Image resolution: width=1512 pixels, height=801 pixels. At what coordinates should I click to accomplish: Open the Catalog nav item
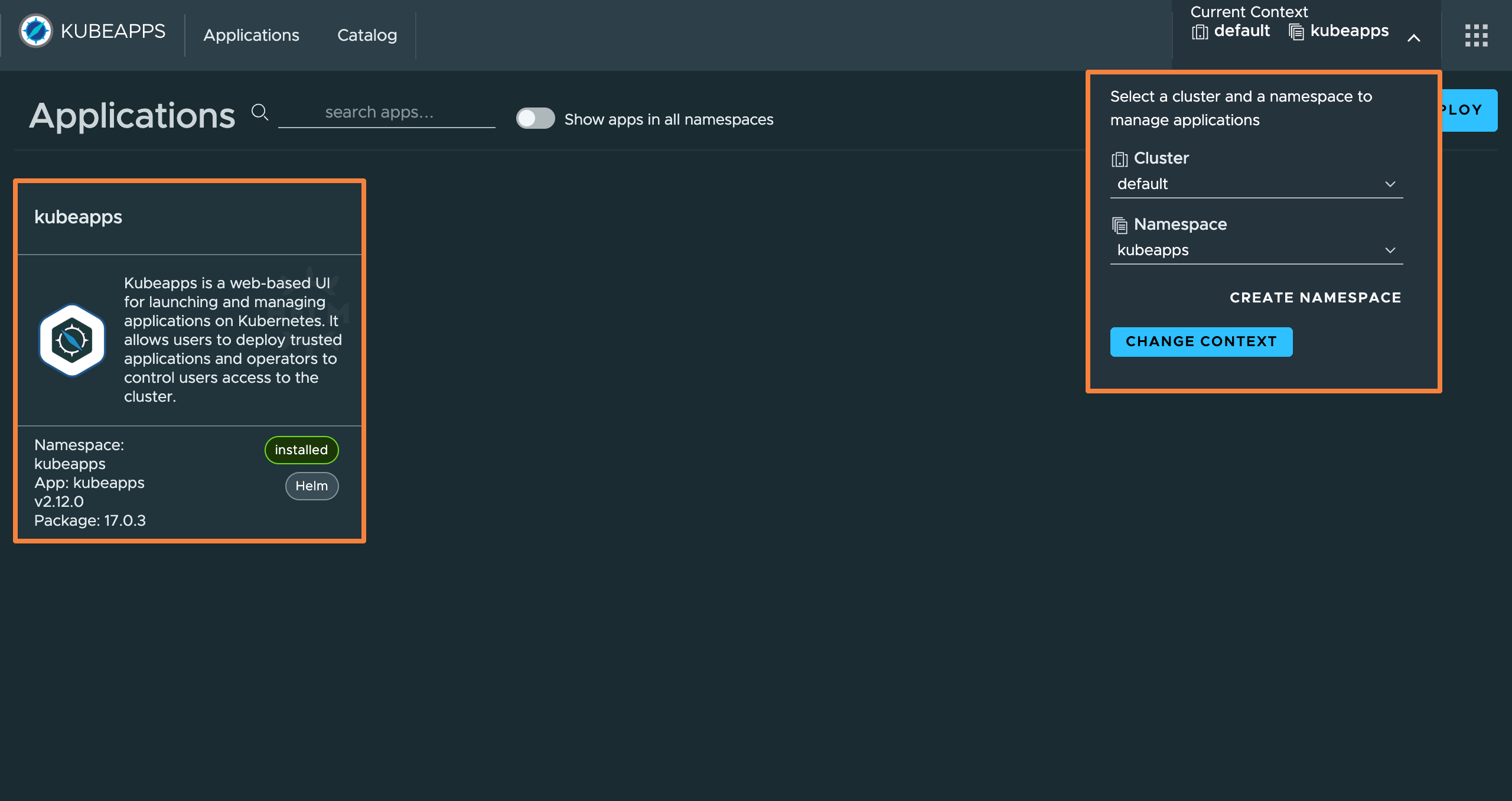pyautogui.click(x=367, y=35)
